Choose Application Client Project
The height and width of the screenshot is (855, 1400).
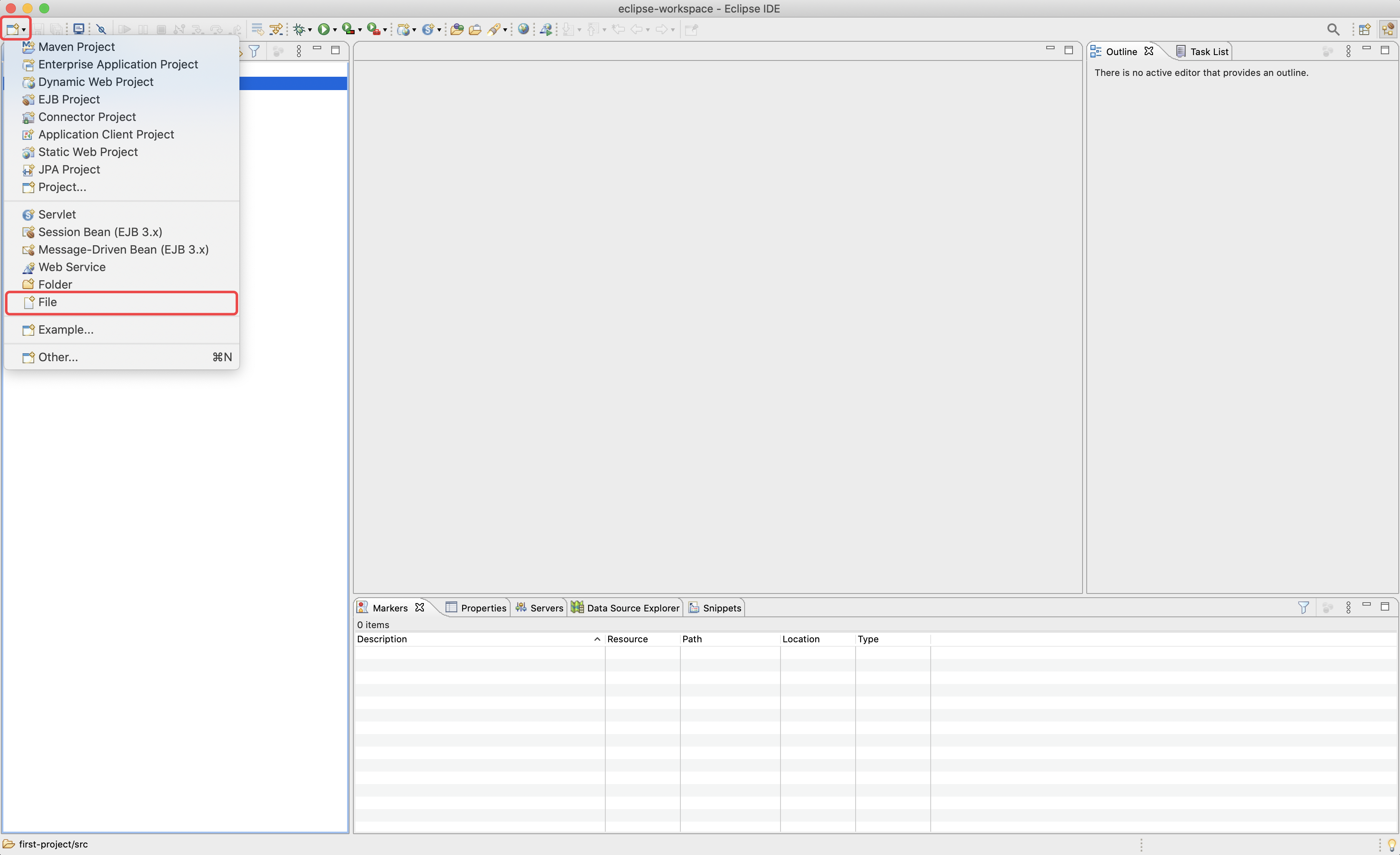coord(121,135)
